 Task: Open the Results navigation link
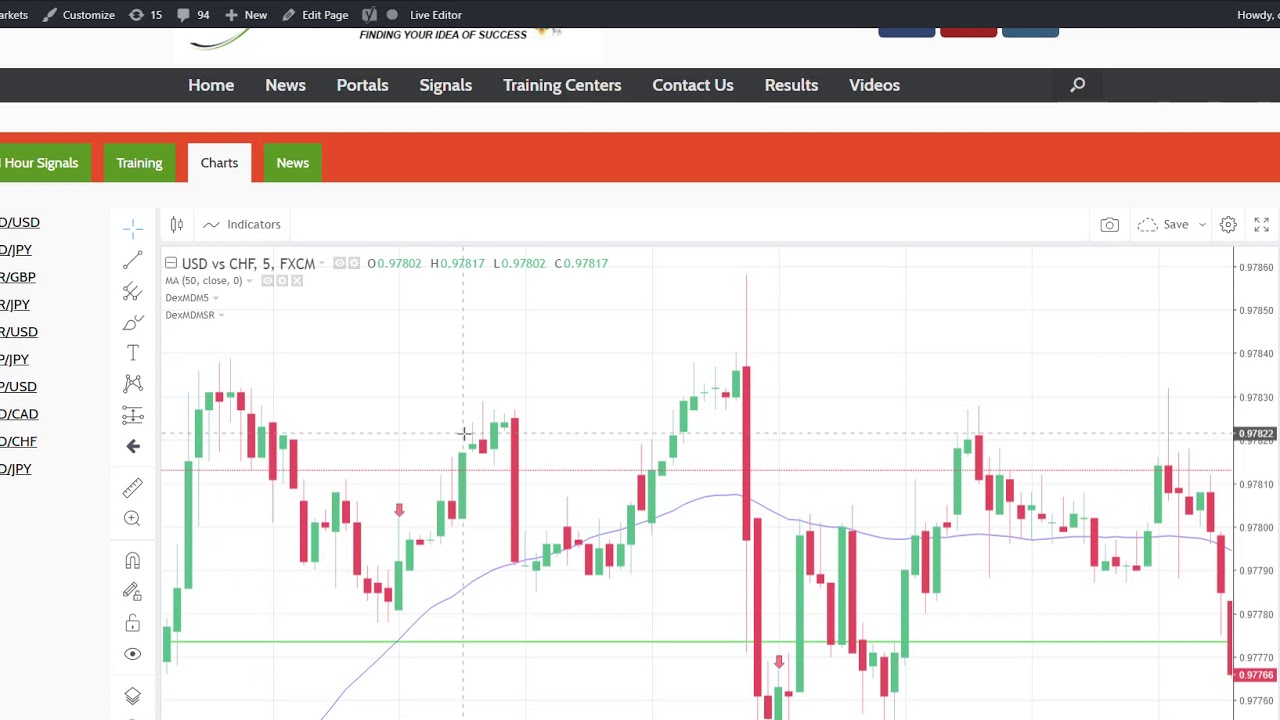791,85
